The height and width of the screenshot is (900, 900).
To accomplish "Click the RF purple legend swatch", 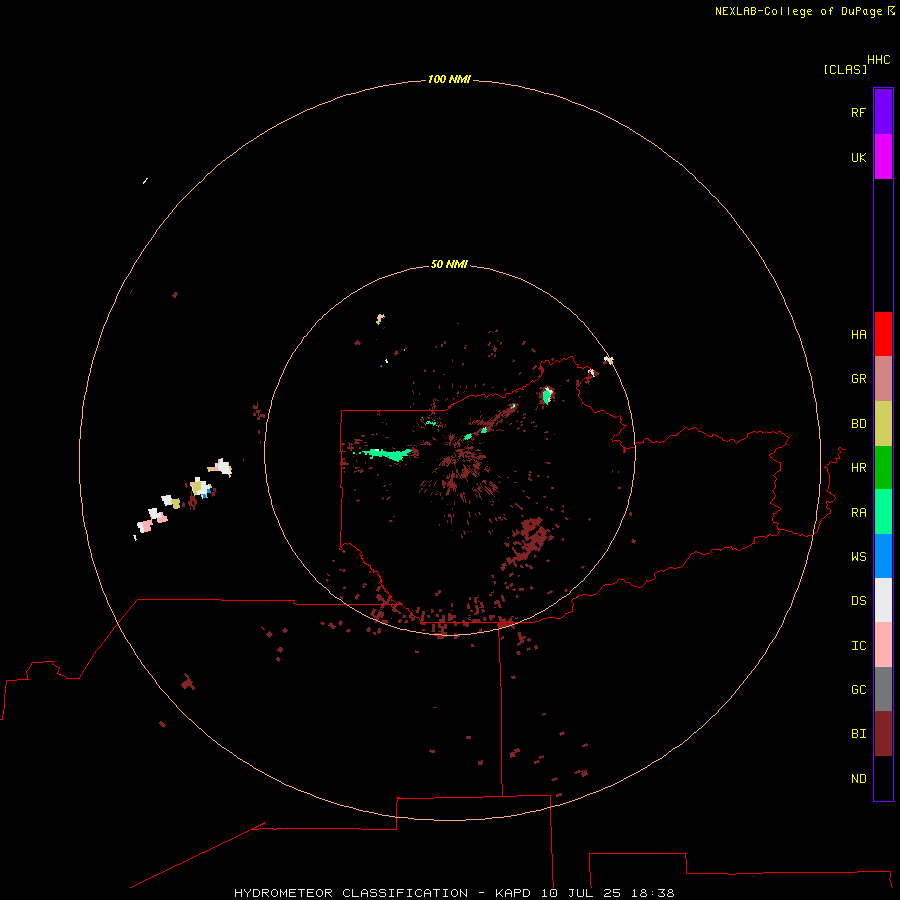I will coord(883,112).
